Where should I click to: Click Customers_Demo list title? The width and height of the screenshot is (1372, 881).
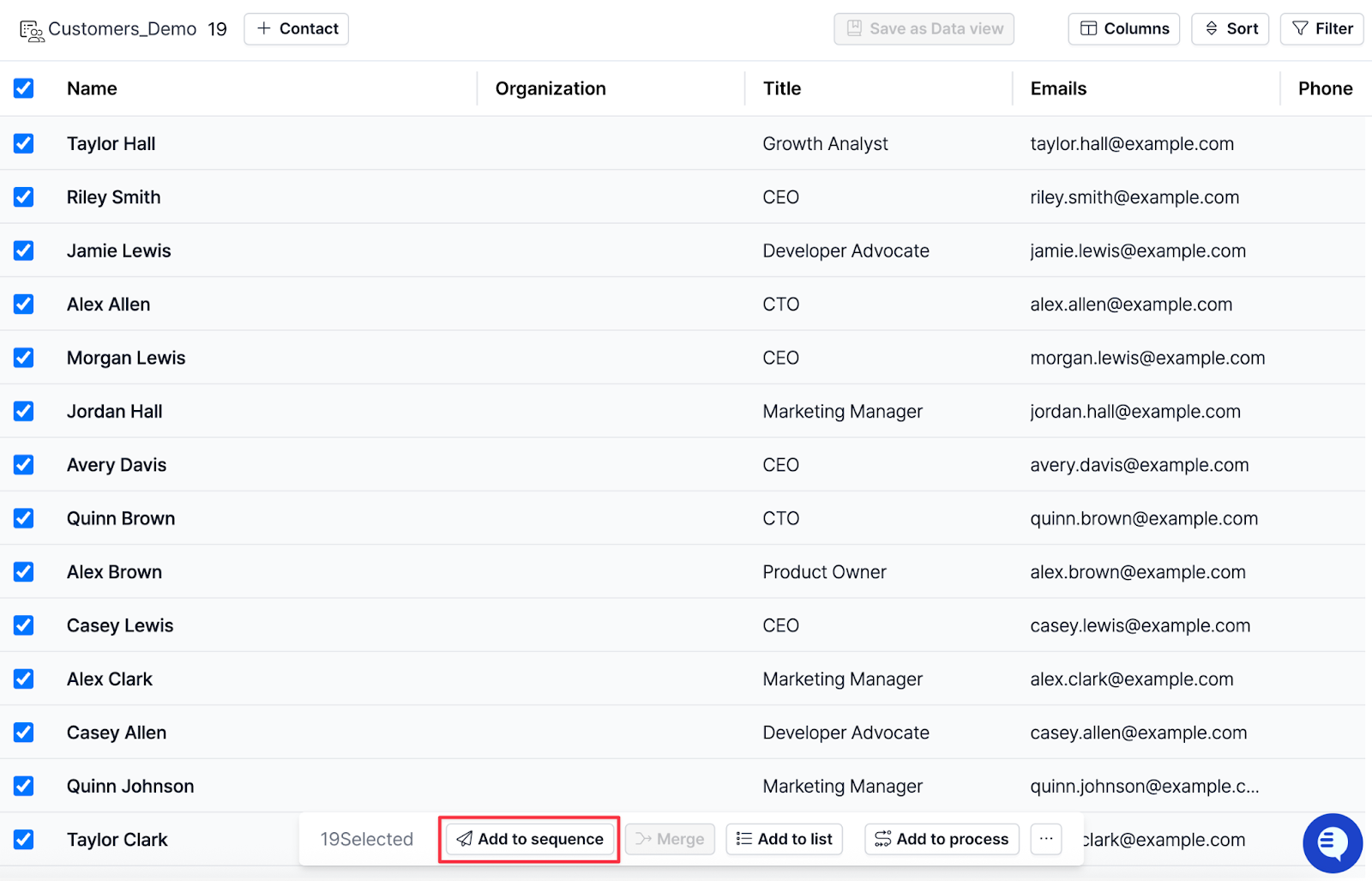pyautogui.click(x=123, y=29)
